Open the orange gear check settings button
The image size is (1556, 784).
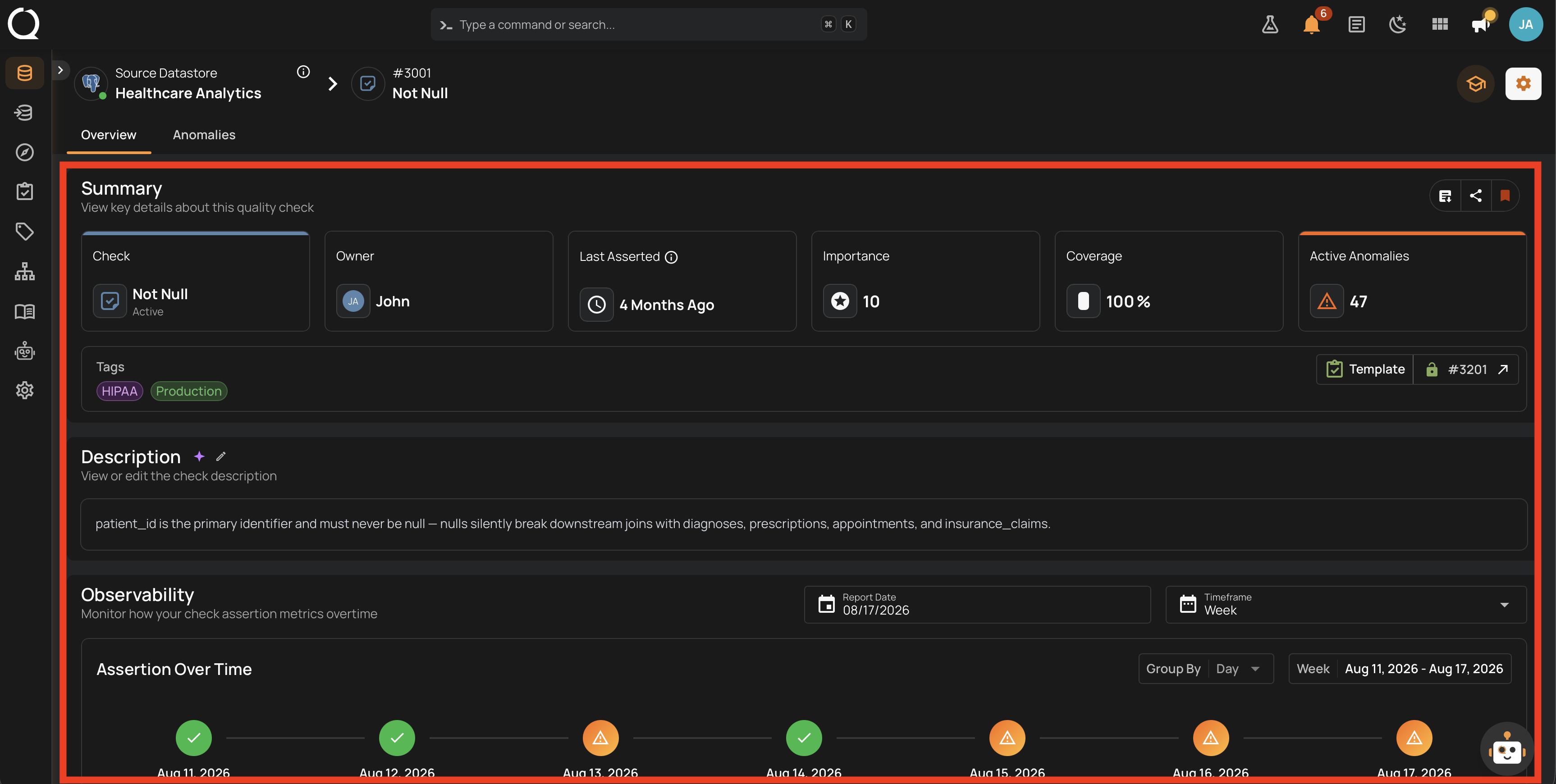click(1523, 83)
